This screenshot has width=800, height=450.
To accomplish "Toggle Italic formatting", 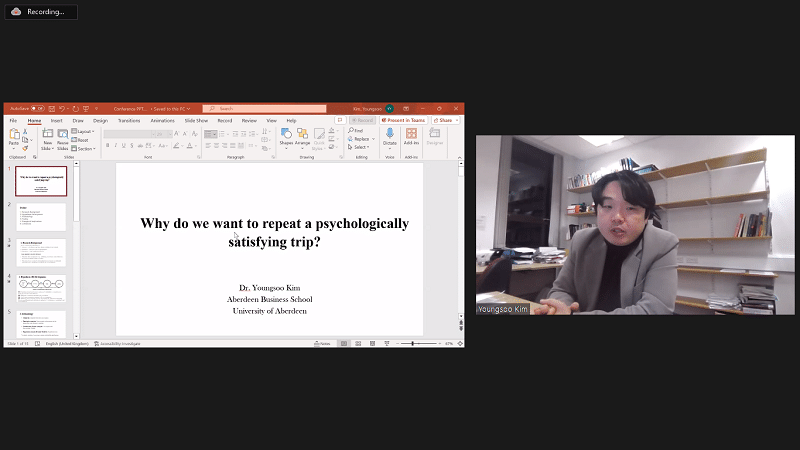I will [x=117, y=145].
